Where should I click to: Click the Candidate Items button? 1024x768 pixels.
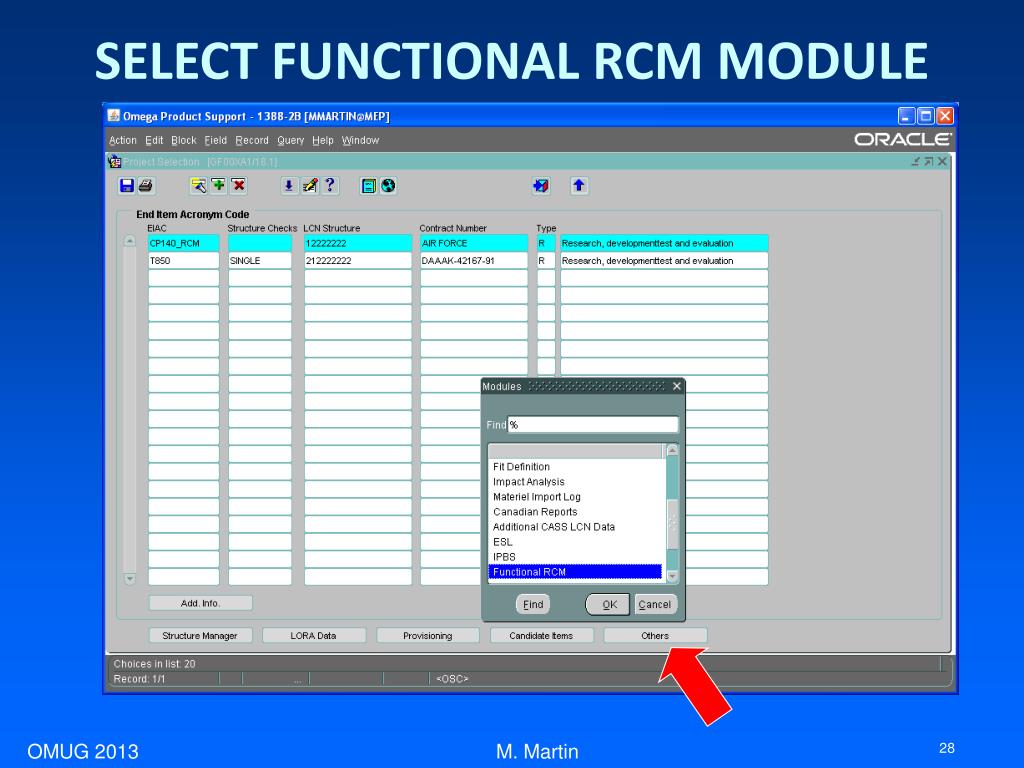[x=541, y=635]
